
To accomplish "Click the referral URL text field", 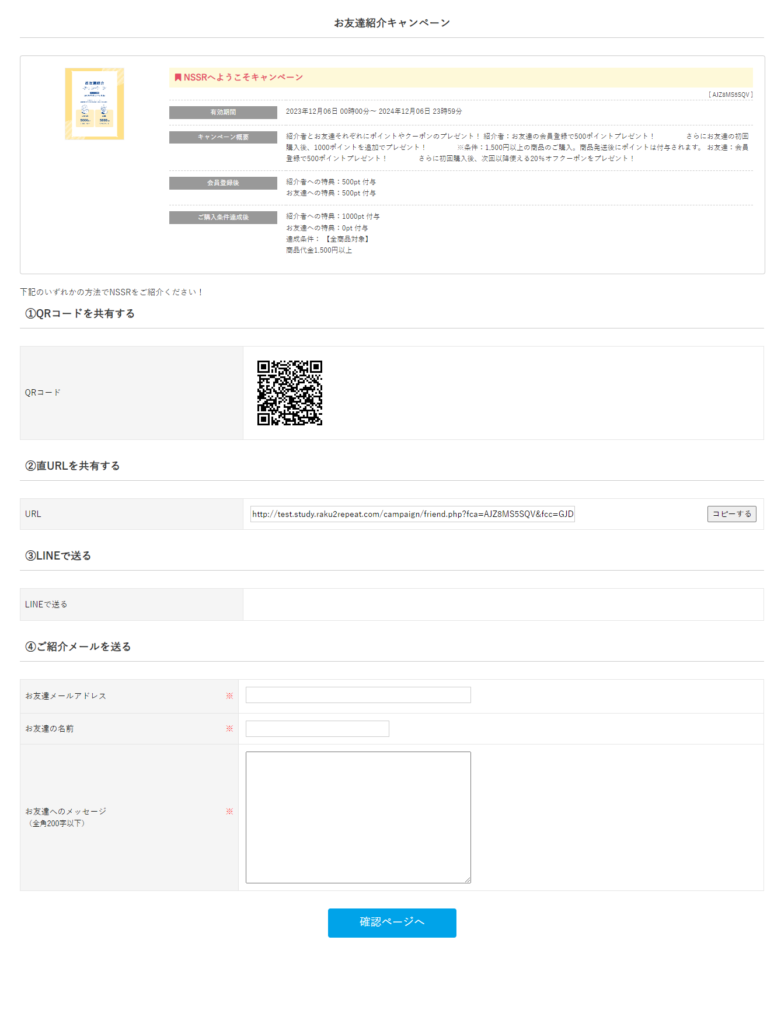I will (x=412, y=514).
